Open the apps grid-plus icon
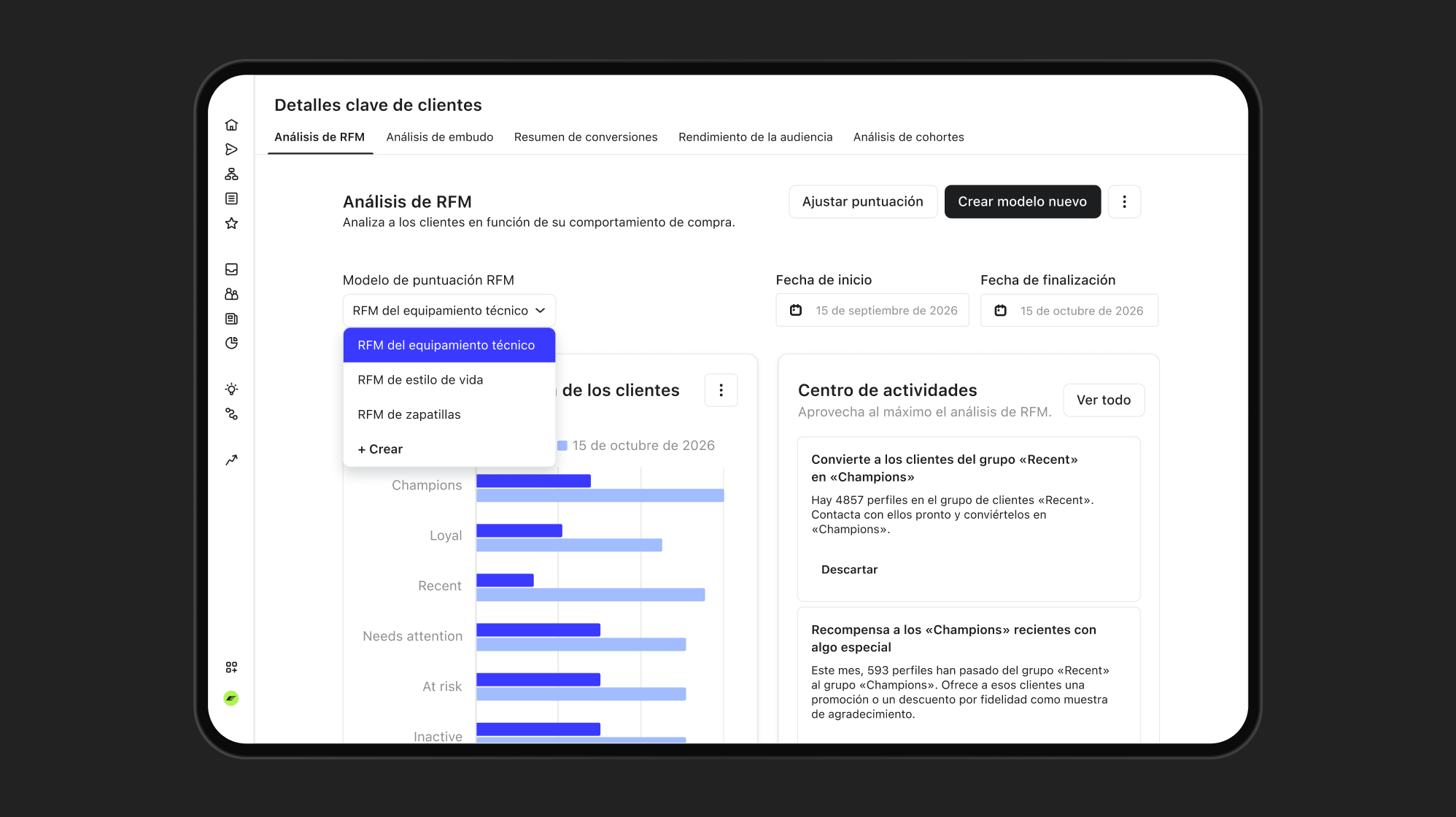Image resolution: width=1456 pixels, height=817 pixels. (x=231, y=667)
